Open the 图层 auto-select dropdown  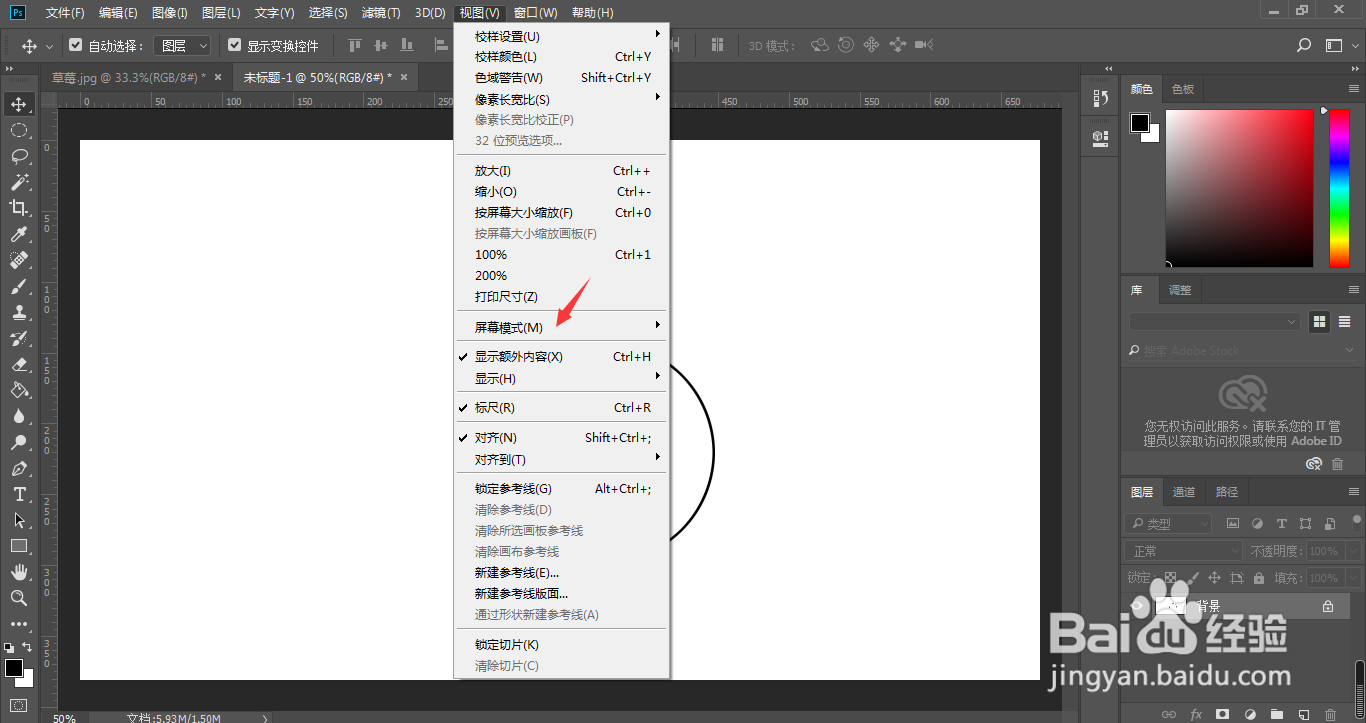(x=182, y=45)
